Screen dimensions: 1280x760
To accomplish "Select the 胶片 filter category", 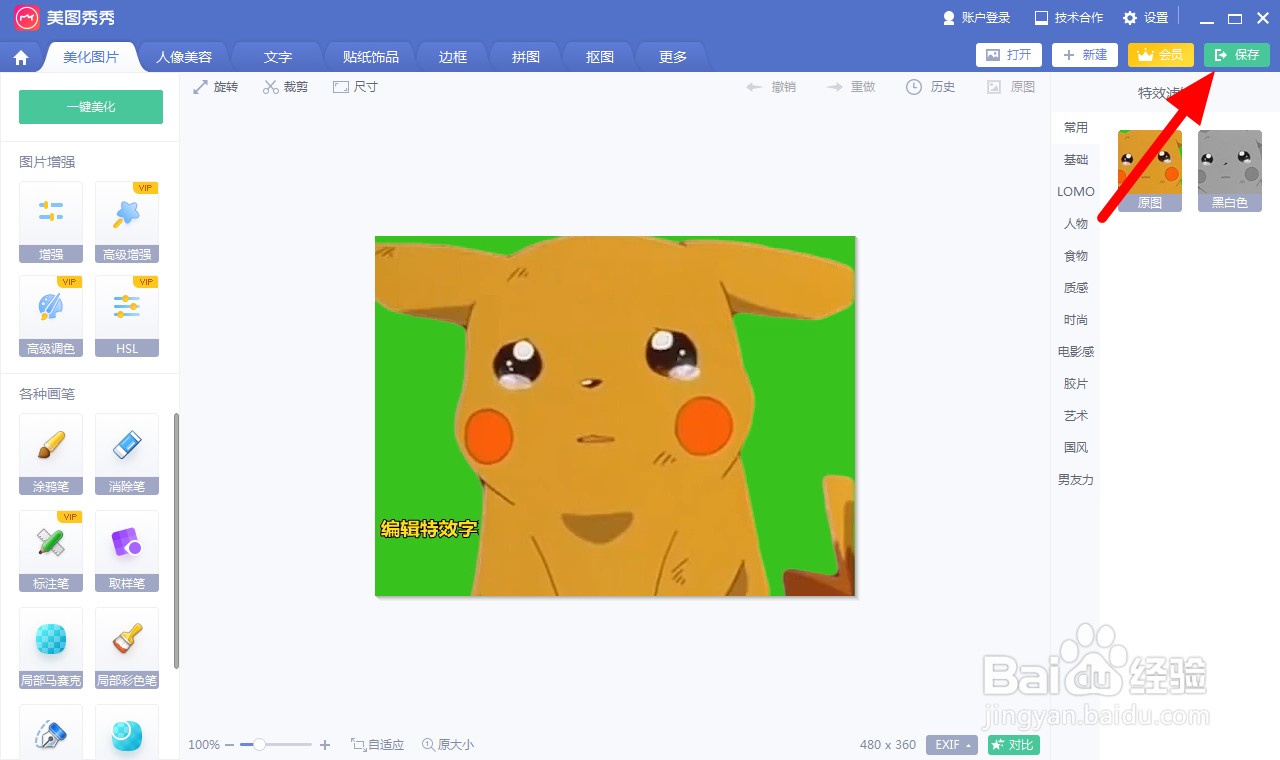I will point(1076,384).
